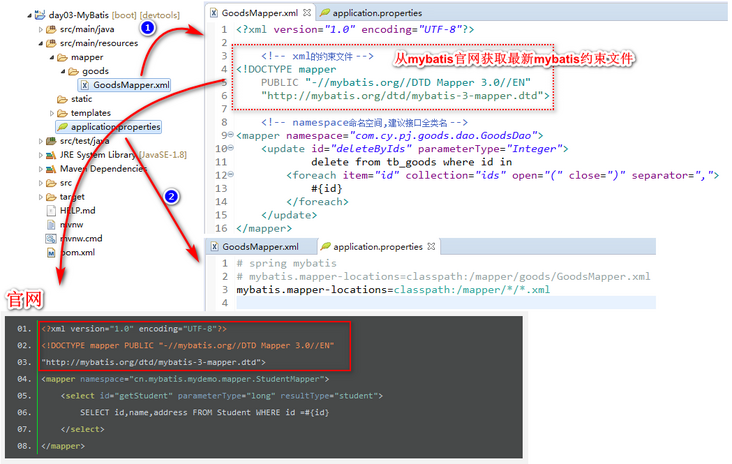Image resolution: width=732 pixels, height=464 pixels.
Task: Click the SELECT id,name,address line in official sample
Action: (204, 413)
